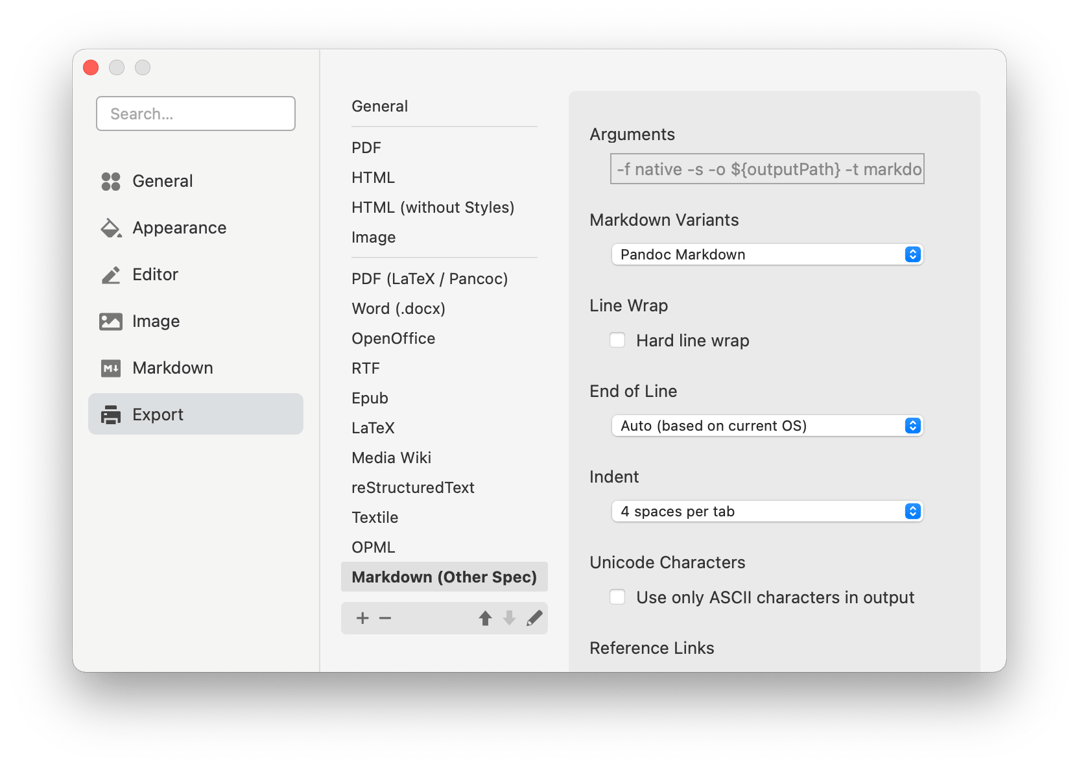Click the Arguments text field

(767, 170)
